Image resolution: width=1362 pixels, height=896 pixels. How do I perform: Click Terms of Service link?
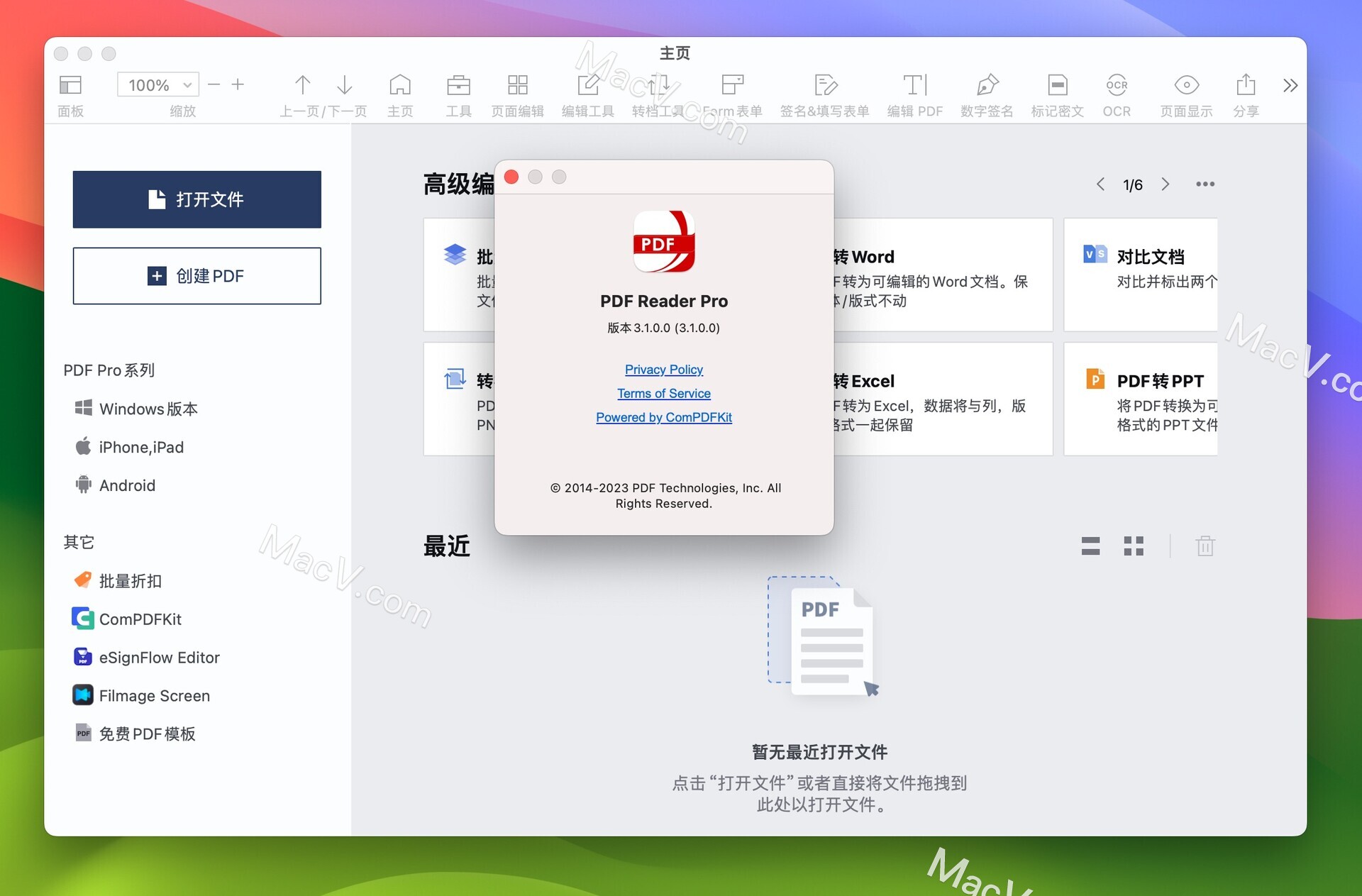(x=664, y=393)
